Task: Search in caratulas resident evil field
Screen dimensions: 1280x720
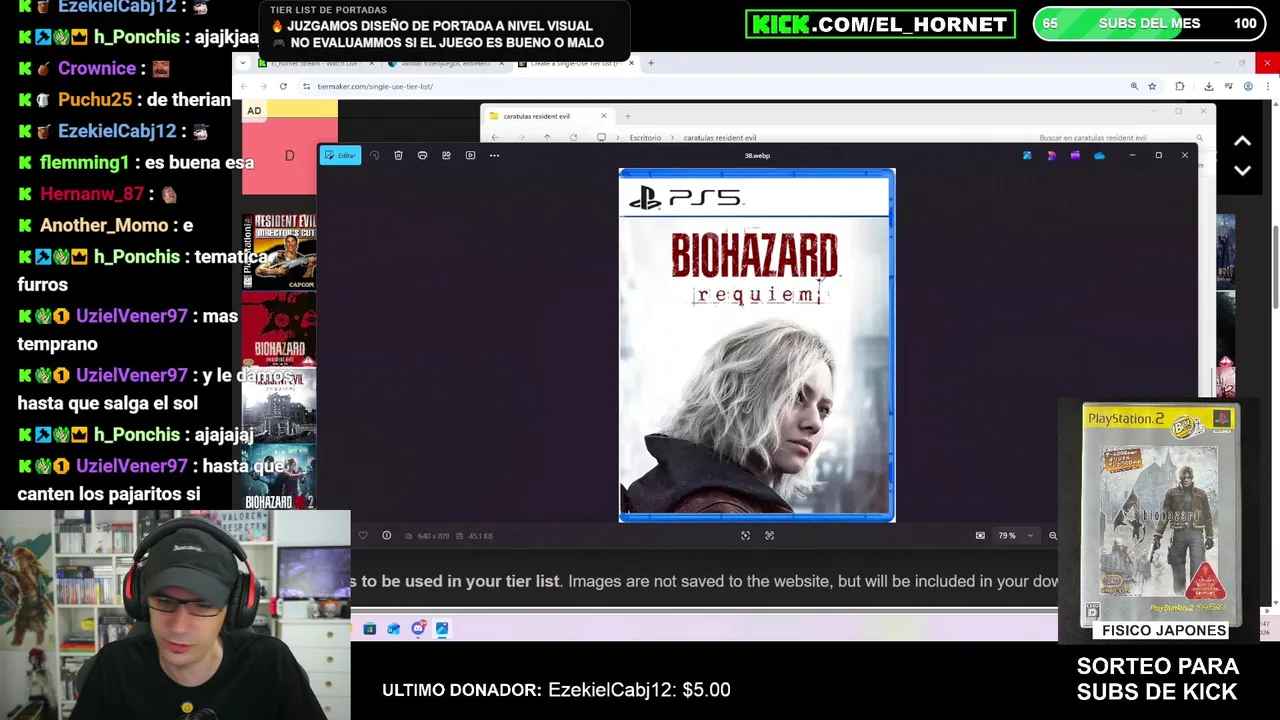Action: 1120,137
